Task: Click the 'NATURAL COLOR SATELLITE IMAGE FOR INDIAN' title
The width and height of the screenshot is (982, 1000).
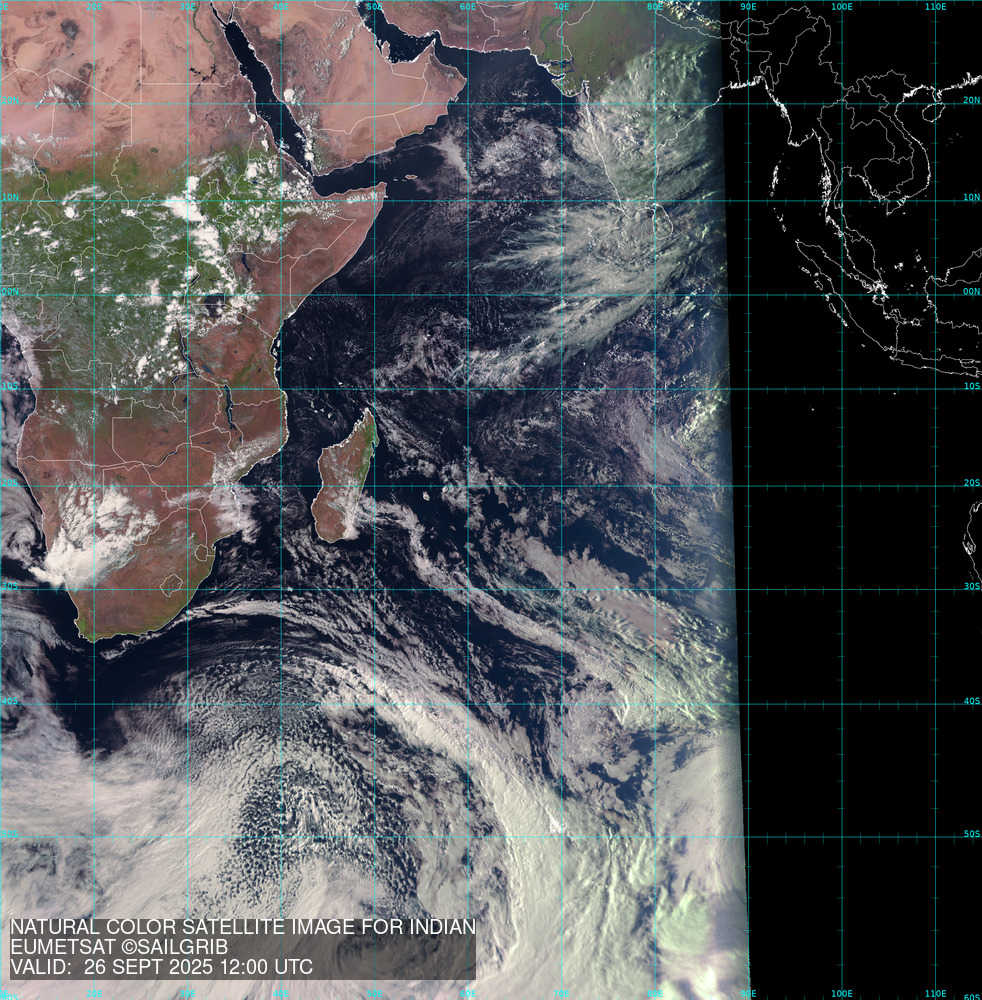Action: [x=242, y=927]
